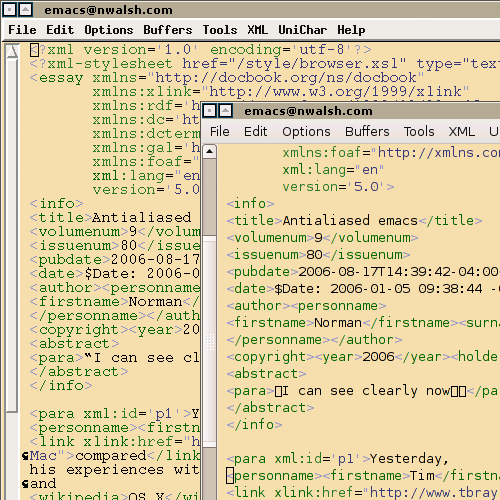Click '<info>' tag in front window
The height and width of the screenshot is (500, 500).
(x=250, y=204)
